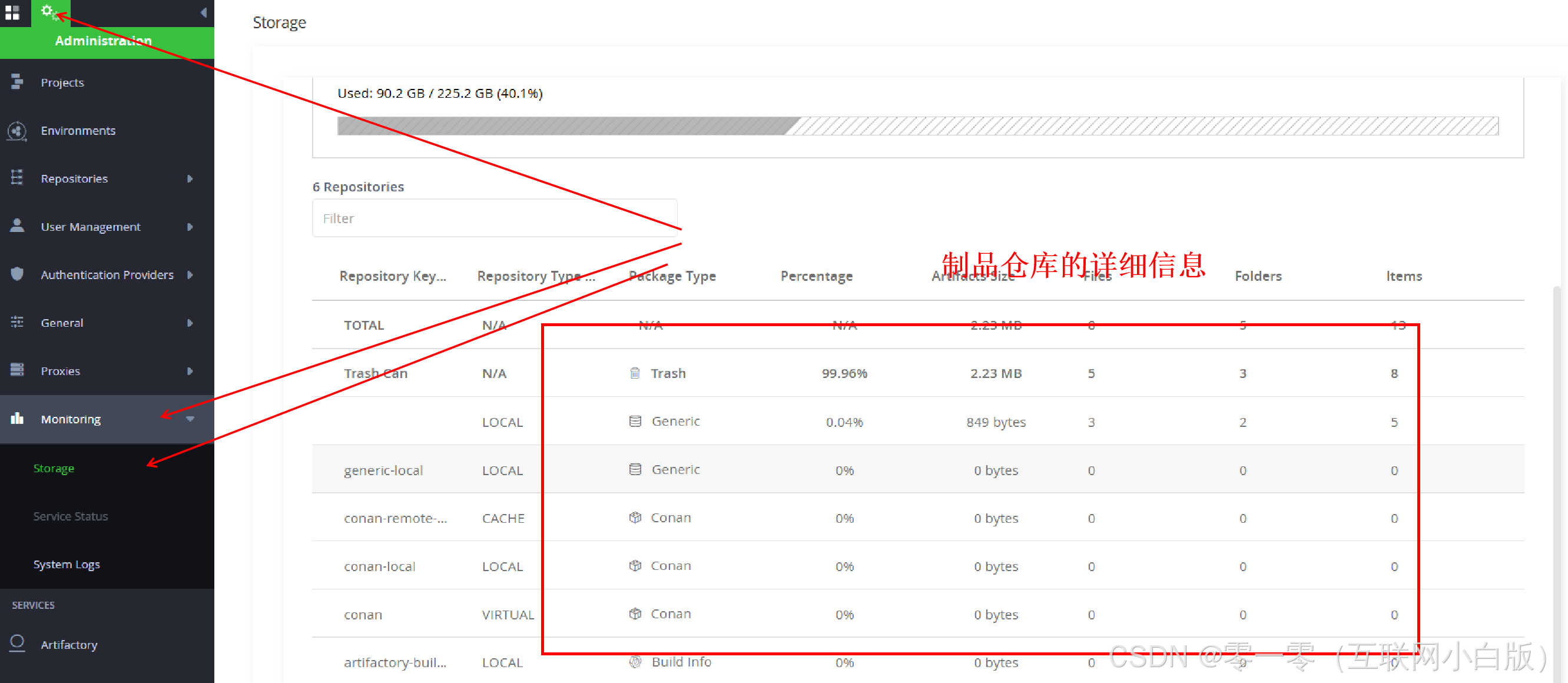Click the Artifactory service icon

17,644
